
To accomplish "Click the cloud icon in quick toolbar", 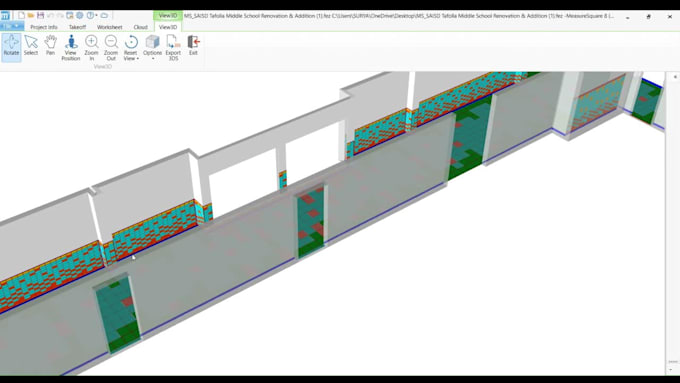I will click(x=105, y=16).
